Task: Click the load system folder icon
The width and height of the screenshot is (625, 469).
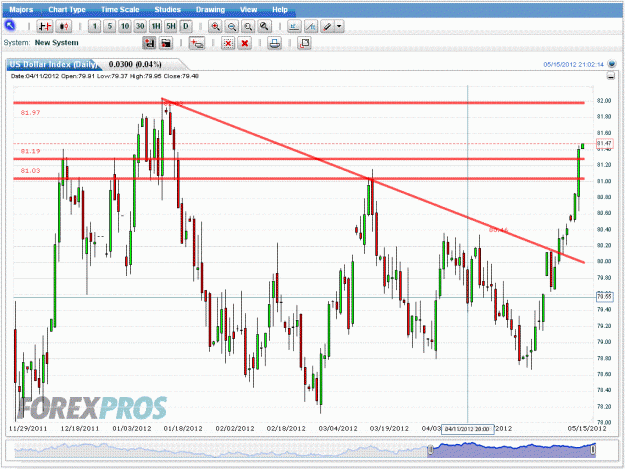Action: click(x=166, y=43)
